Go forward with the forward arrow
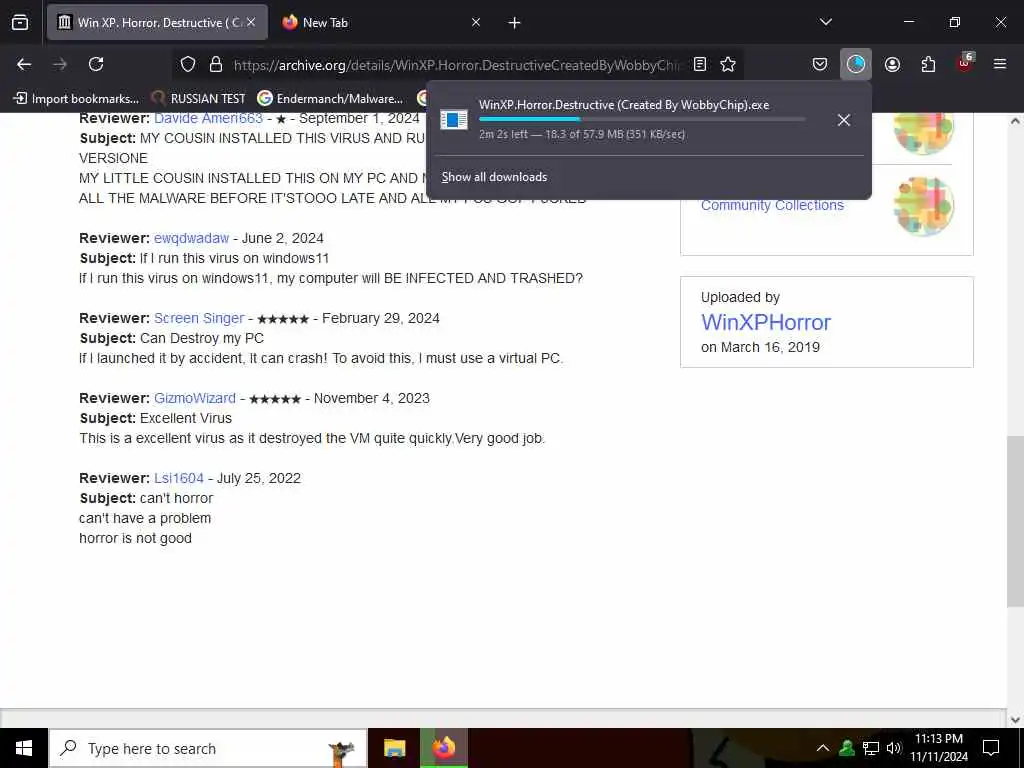Image resolution: width=1024 pixels, height=768 pixels. pyautogui.click(x=60, y=64)
